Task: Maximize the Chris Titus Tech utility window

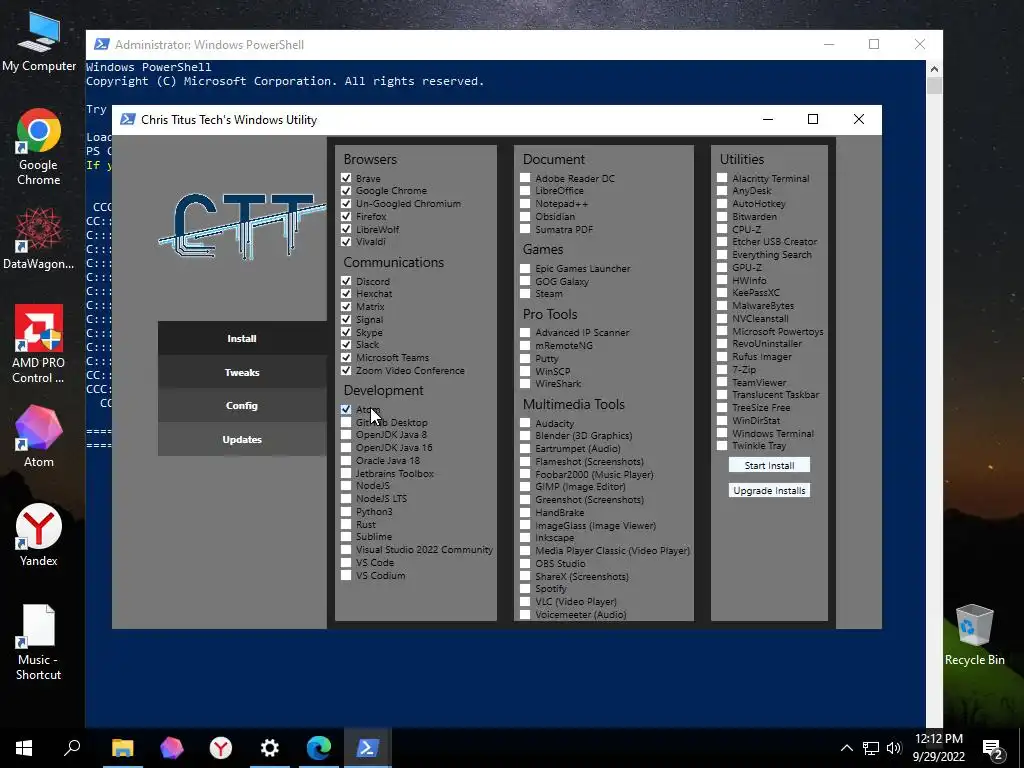Action: point(813,119)
